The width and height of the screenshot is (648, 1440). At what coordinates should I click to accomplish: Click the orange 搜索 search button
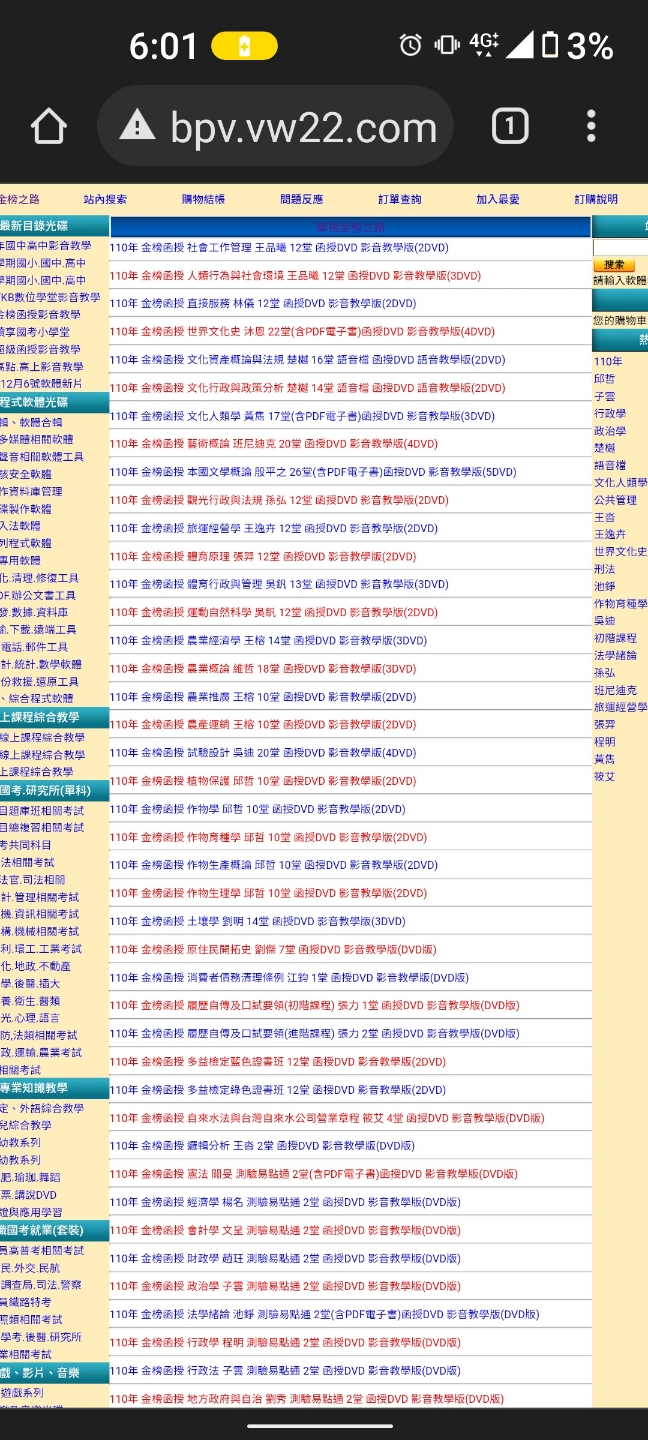point(613,265)
